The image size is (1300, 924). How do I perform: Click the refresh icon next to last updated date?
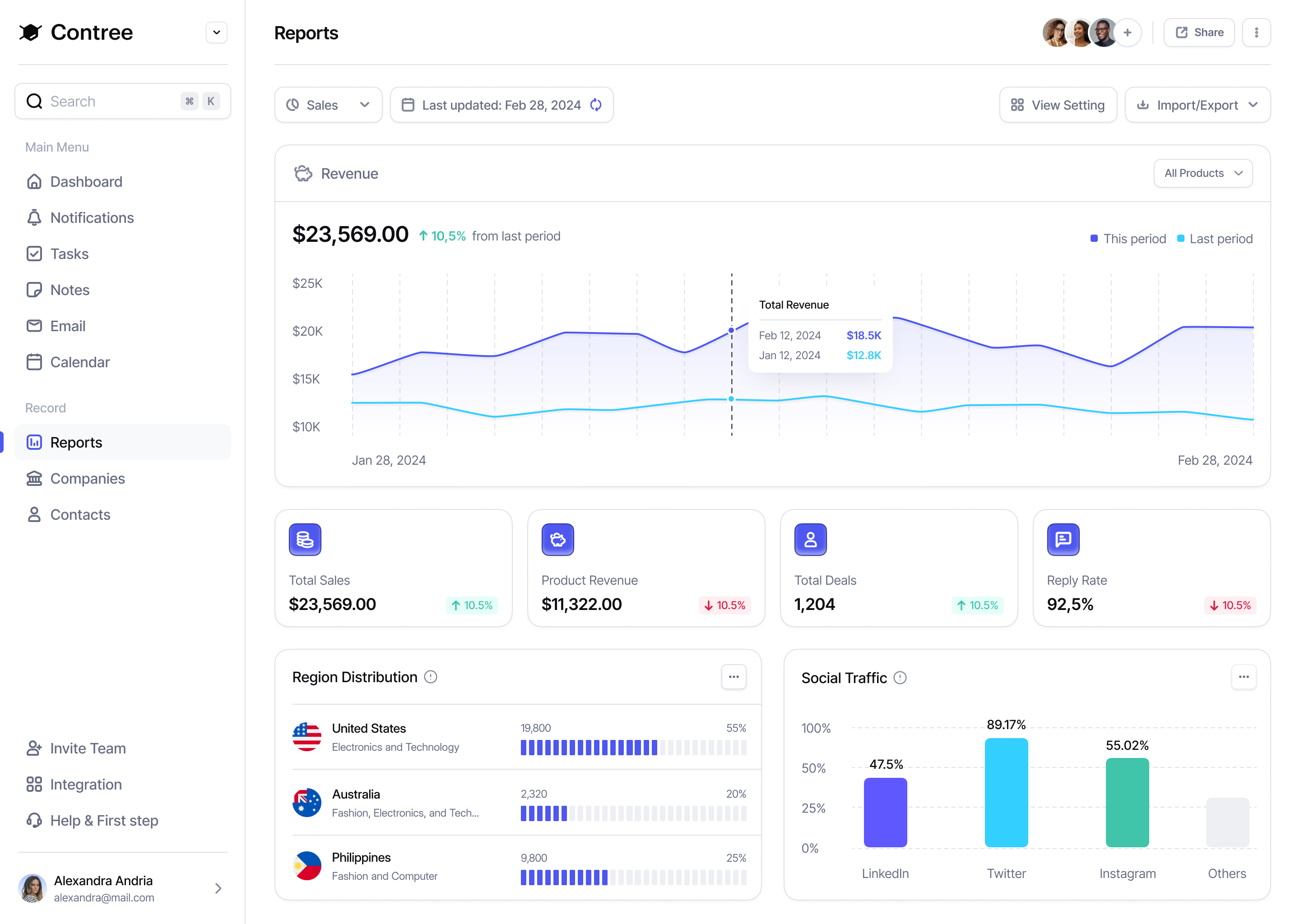tap(596, 105)
